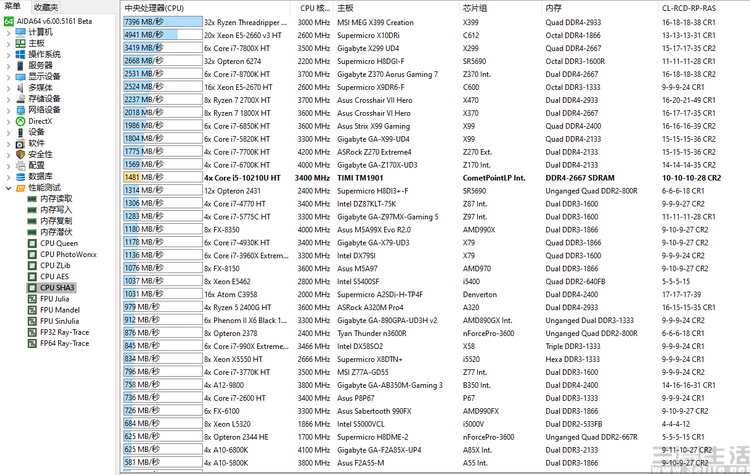Click the MSI MEG X399 Creation cell
This screenshot has height=475, width=750.
[x=375, y=22]
